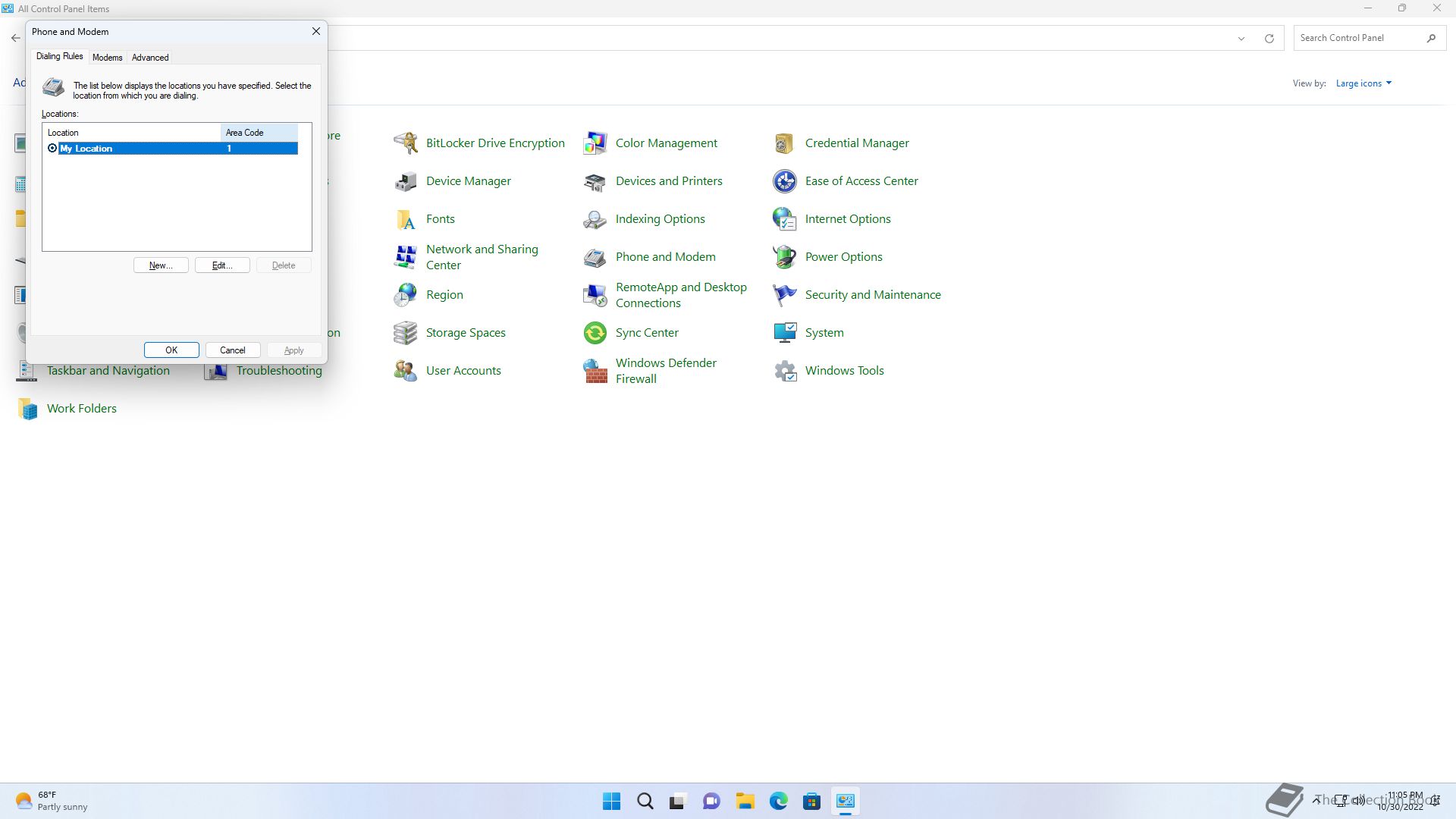
Task: Open Fonts folder icon
Action: [406, 218]
